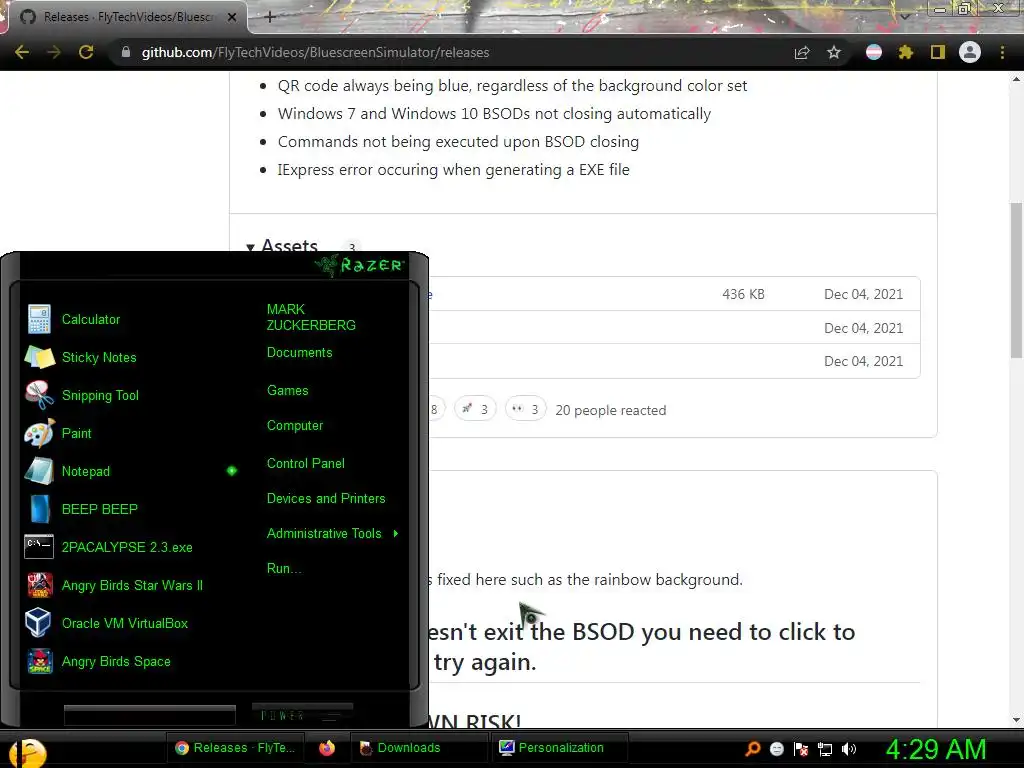1024x768 pixels.
Task: Click the Action Center flag icon
Action: pos(801,749)
